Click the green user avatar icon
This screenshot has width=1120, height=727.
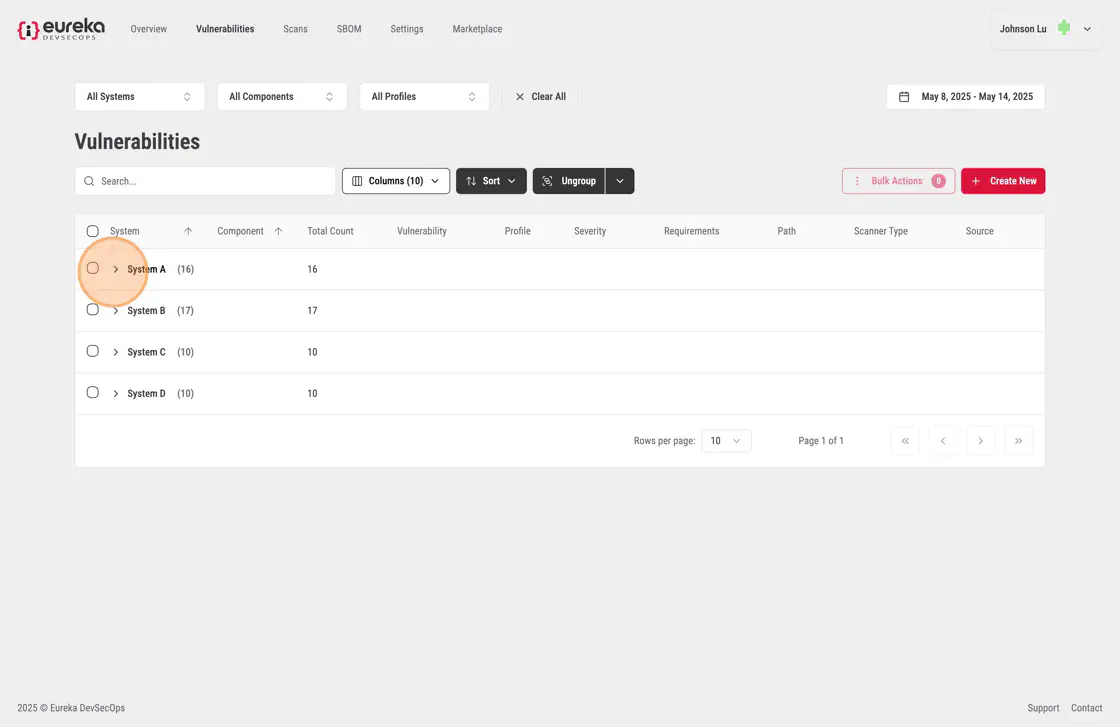pos(1064,28)
